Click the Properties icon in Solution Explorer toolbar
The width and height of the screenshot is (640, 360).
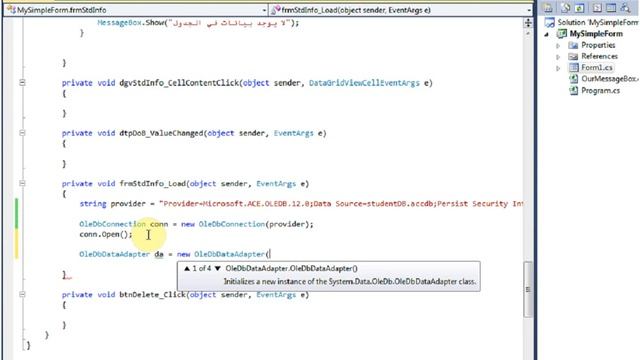coord(548,8)
